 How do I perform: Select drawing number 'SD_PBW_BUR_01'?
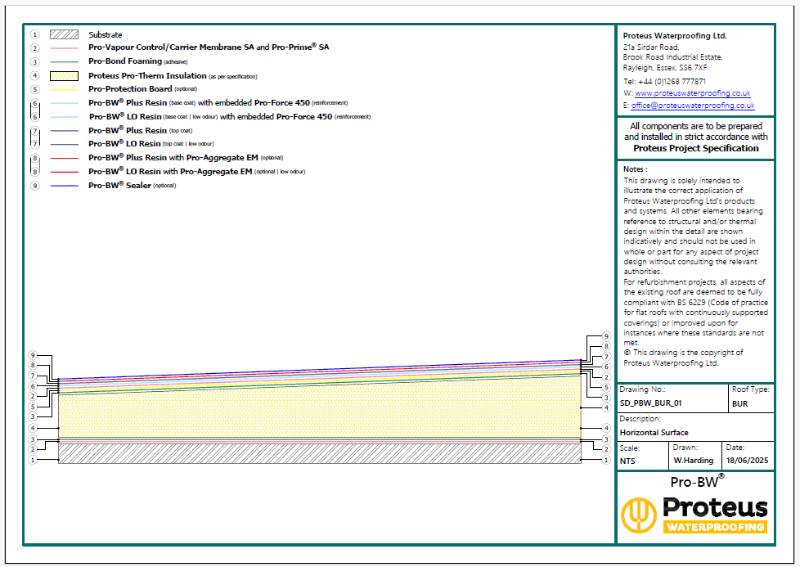(651, 403)
